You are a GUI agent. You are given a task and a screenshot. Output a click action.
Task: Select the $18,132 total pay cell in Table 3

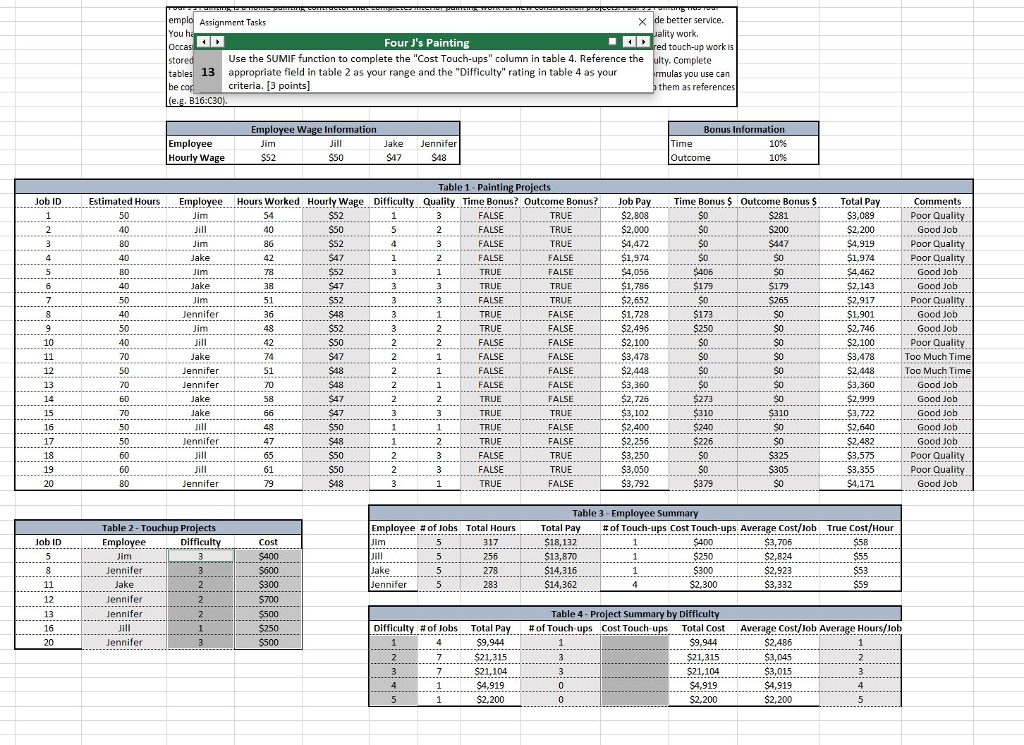560,542
